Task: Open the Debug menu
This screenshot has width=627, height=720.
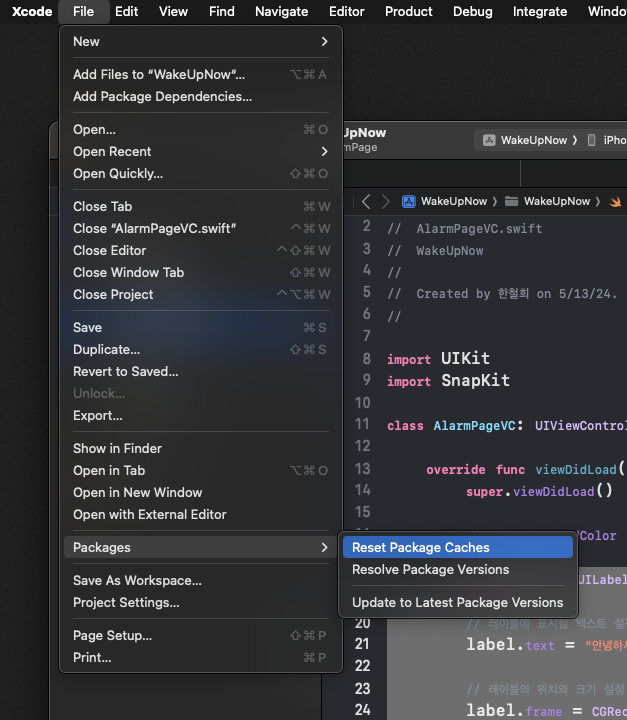Action: (473, 11)
